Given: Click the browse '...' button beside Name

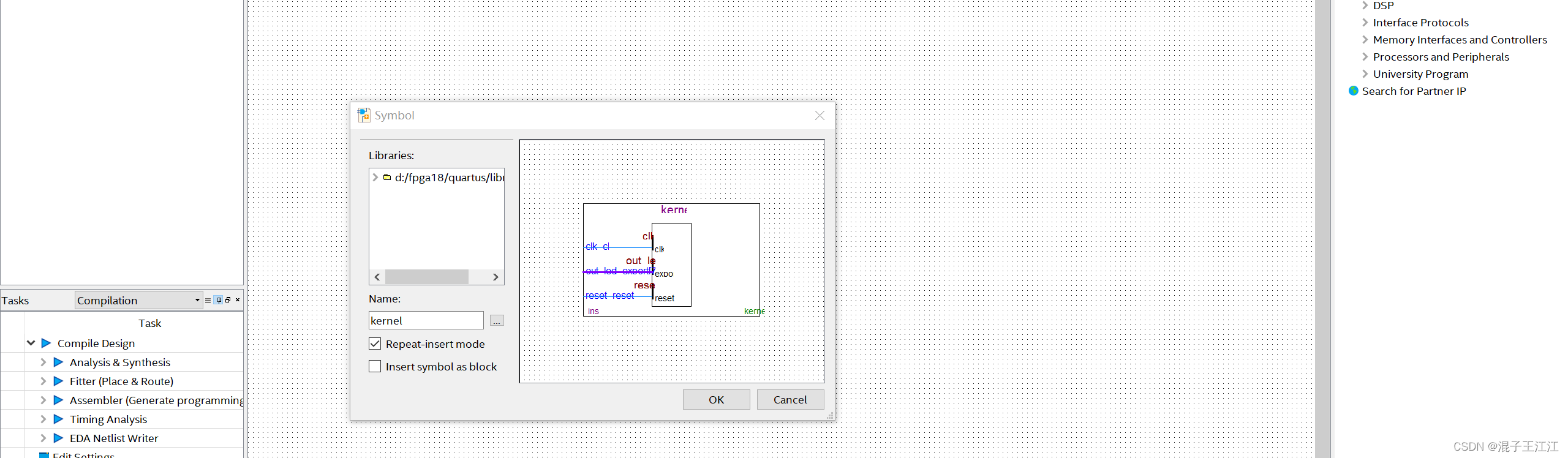Looking at the screenshot, I should coord(497,320).
